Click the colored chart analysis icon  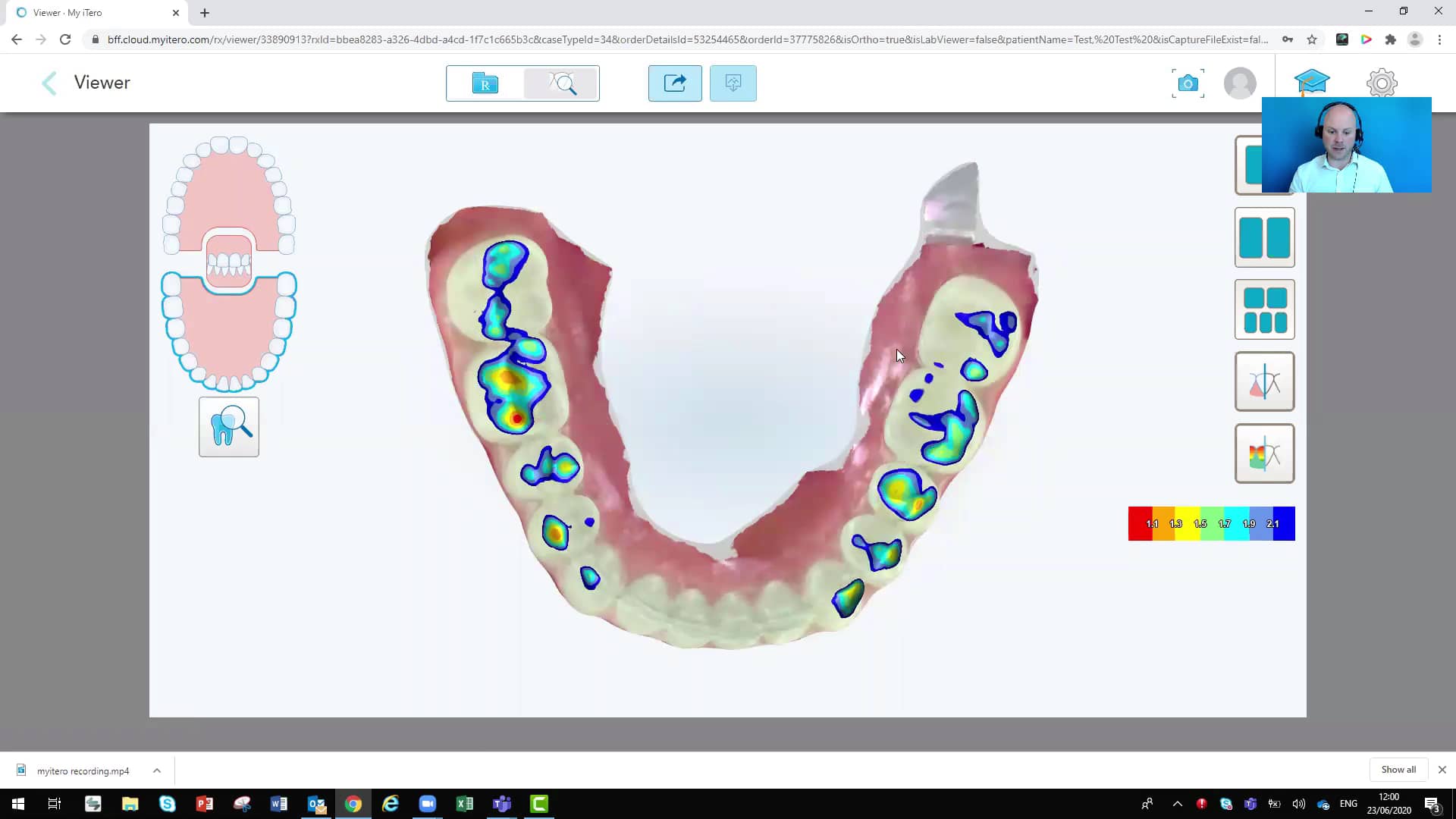click(x=1264, y=453)
